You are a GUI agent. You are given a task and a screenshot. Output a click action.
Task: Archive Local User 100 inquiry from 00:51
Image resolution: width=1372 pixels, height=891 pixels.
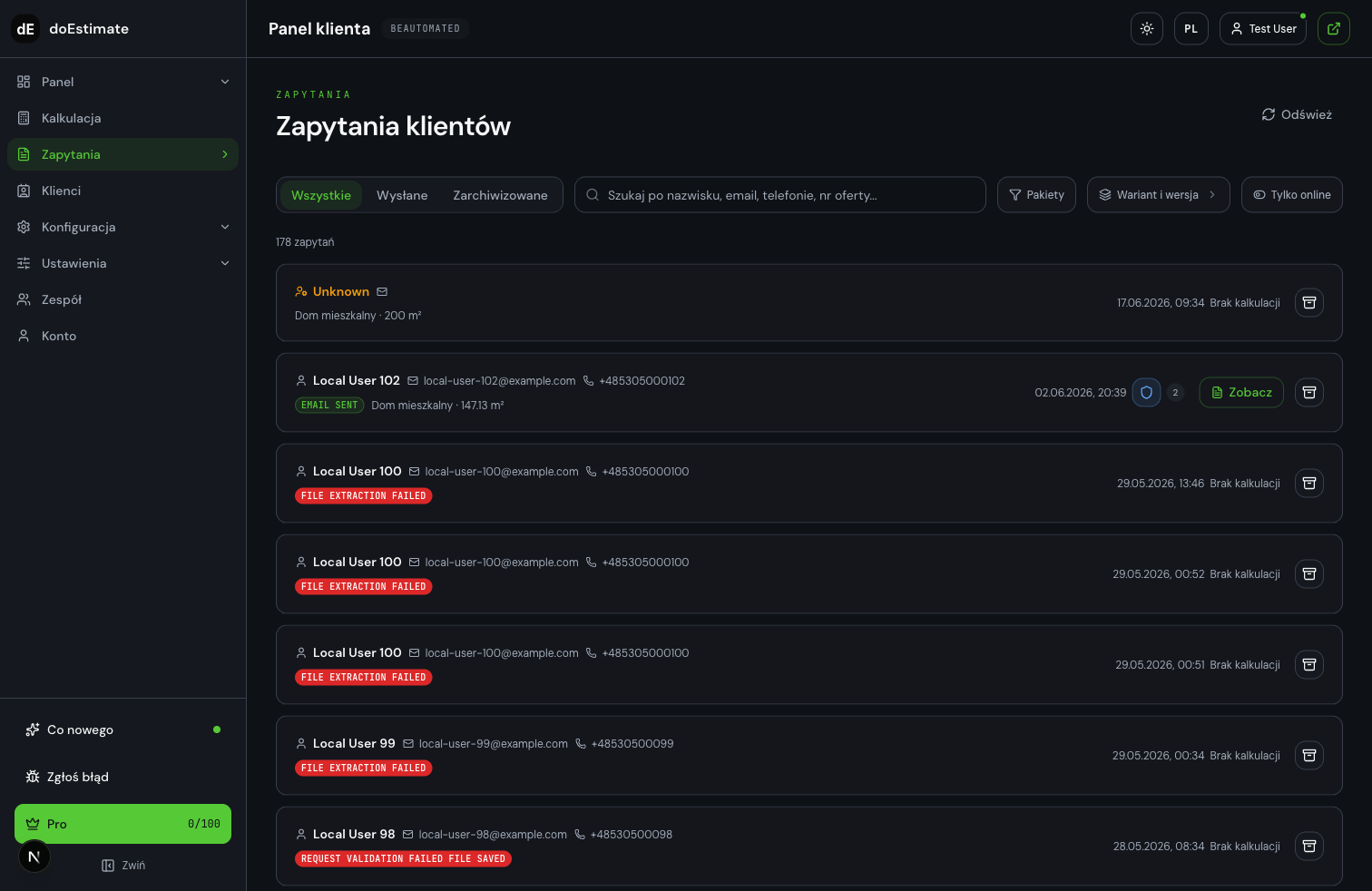1309,664
